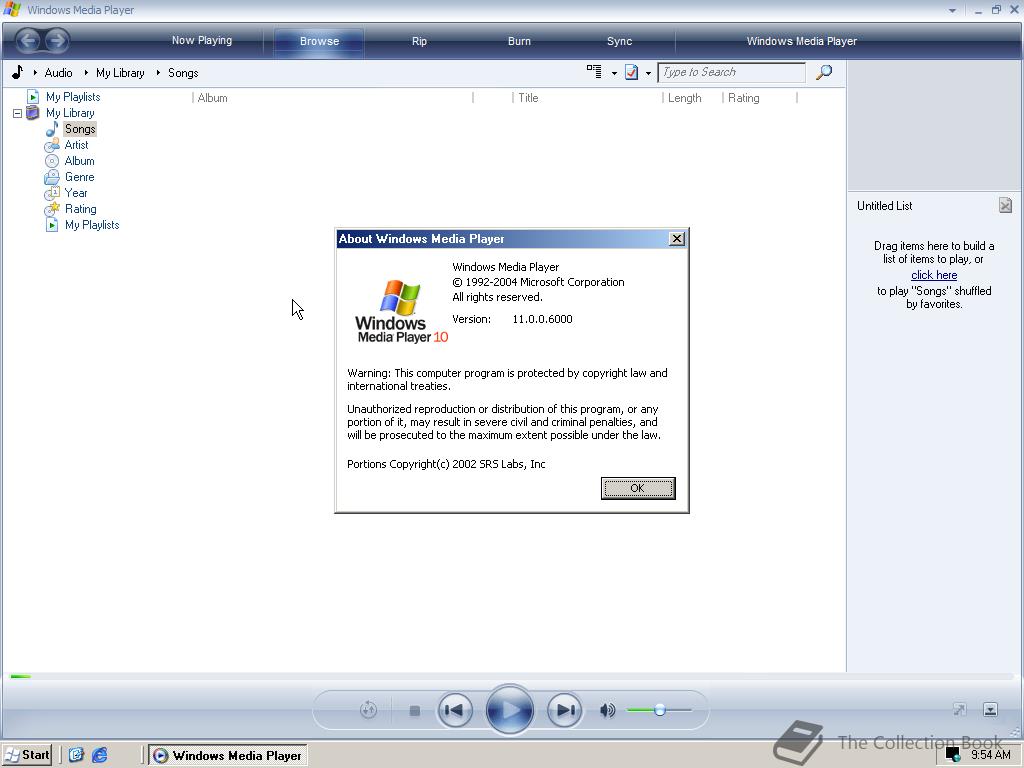Open the Windows Start menu
The height and width of the screenshot is (768, 1024).
(27, 755)
